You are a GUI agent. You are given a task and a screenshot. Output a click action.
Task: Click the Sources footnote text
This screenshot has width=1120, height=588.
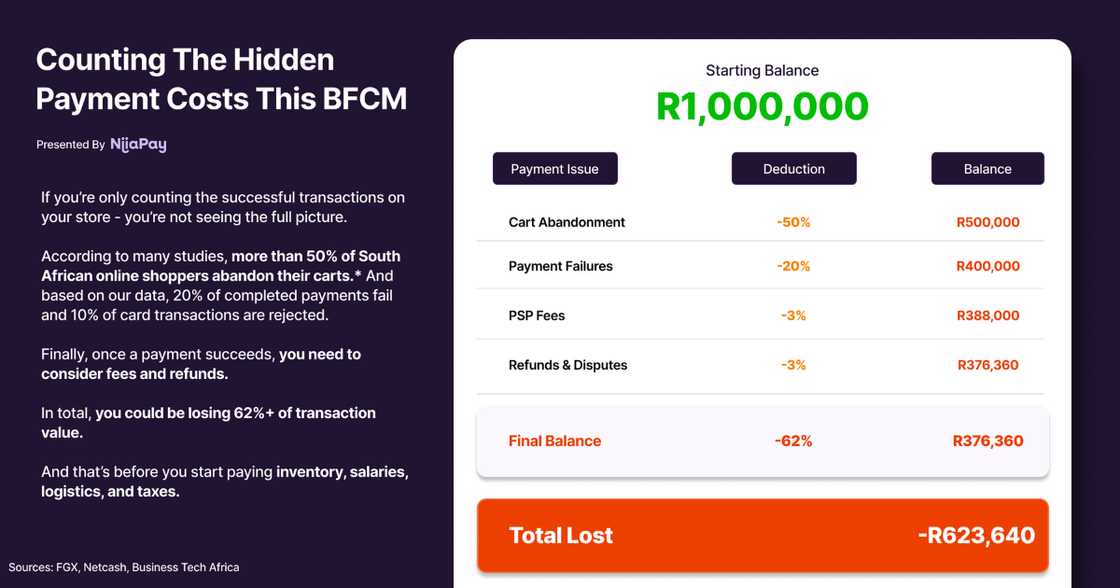pyautogui.click(x=124, y=567)
